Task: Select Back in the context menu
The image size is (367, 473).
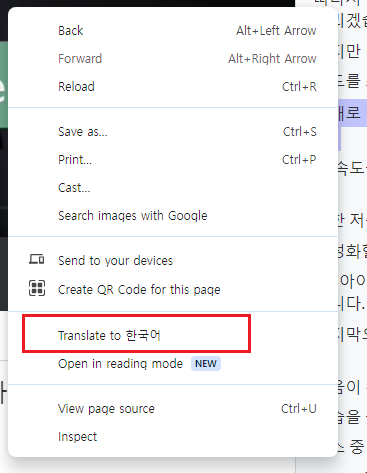Action: tap(173, 31)
